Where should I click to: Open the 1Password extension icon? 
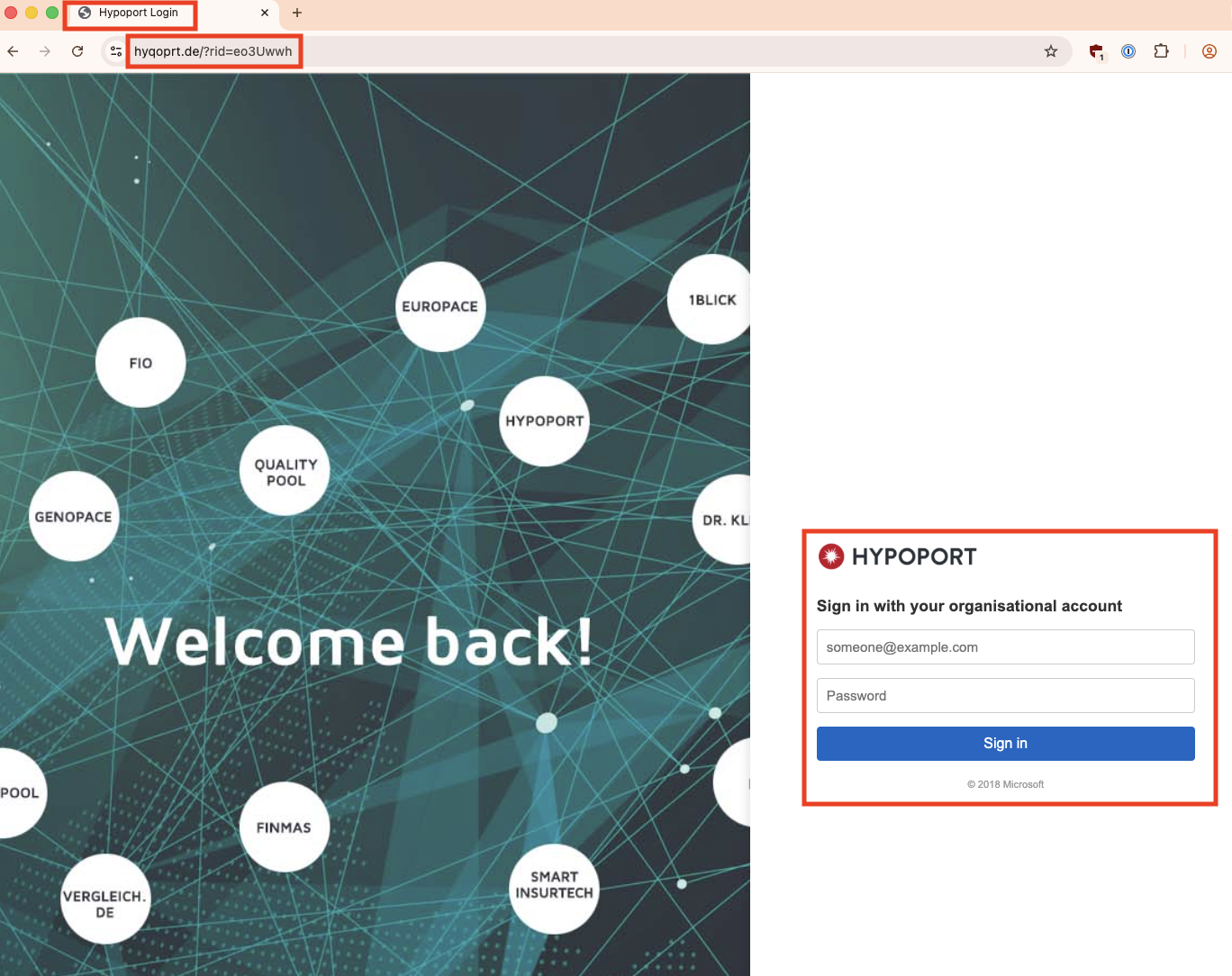click(x=1128, y=51)
